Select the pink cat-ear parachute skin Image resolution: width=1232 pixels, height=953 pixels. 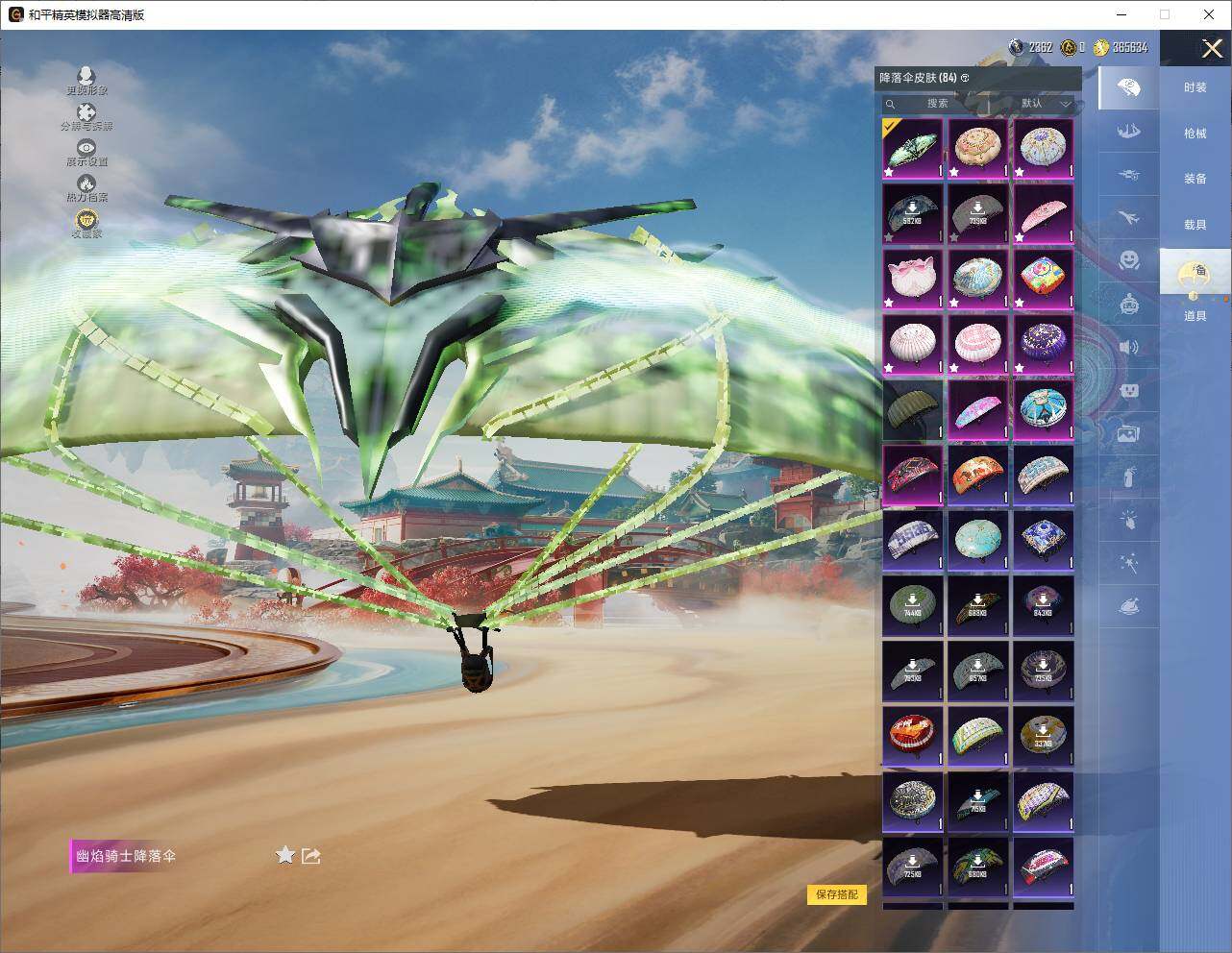pyautogui.click(x=913, y=279)
